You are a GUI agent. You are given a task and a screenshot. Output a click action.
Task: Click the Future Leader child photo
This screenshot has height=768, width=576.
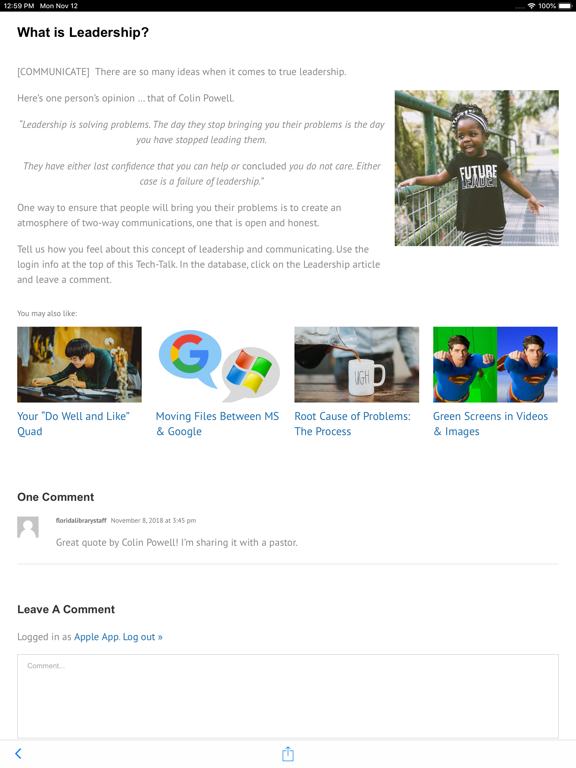click(x=477, y=168)
